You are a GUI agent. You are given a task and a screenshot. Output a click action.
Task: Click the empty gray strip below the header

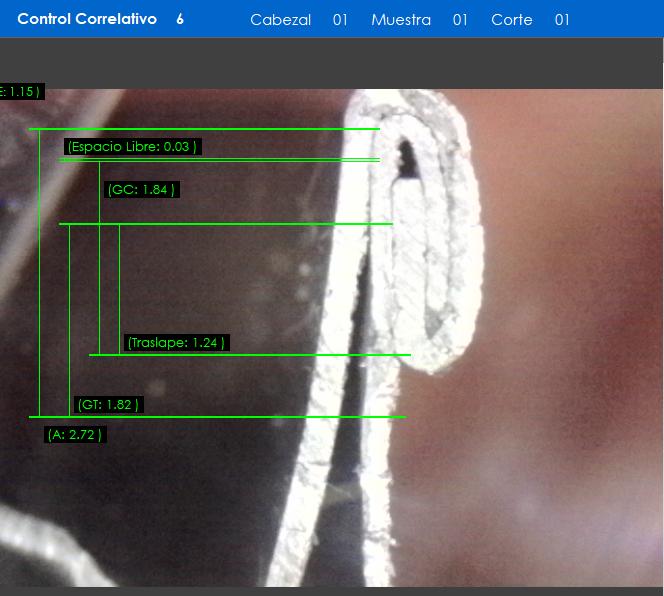332,62
